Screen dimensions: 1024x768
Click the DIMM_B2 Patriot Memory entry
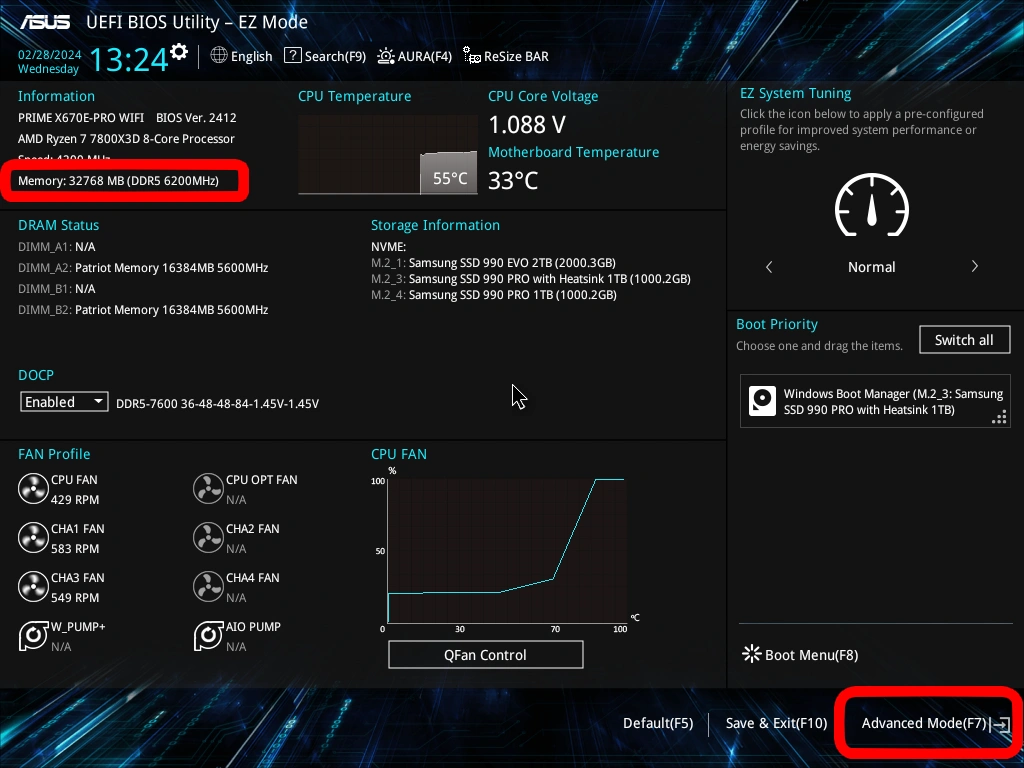(x=143, y=310)
